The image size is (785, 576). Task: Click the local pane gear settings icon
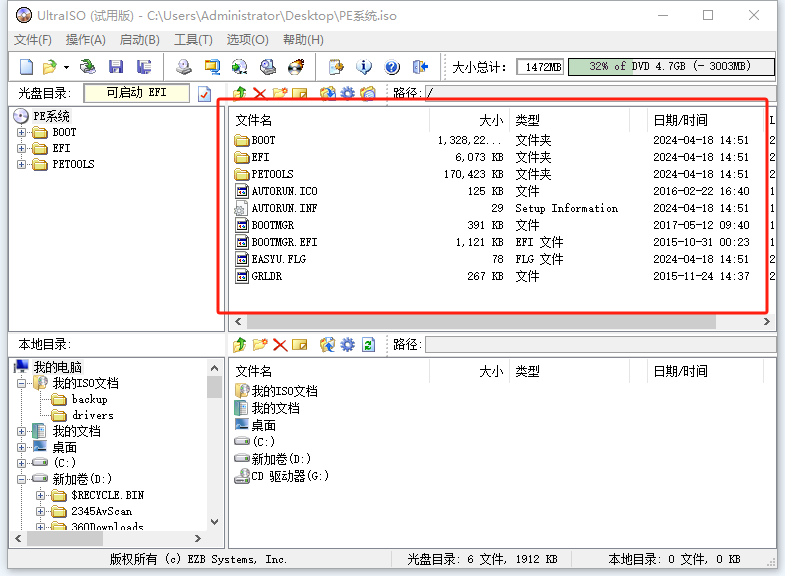click(347, 345)
